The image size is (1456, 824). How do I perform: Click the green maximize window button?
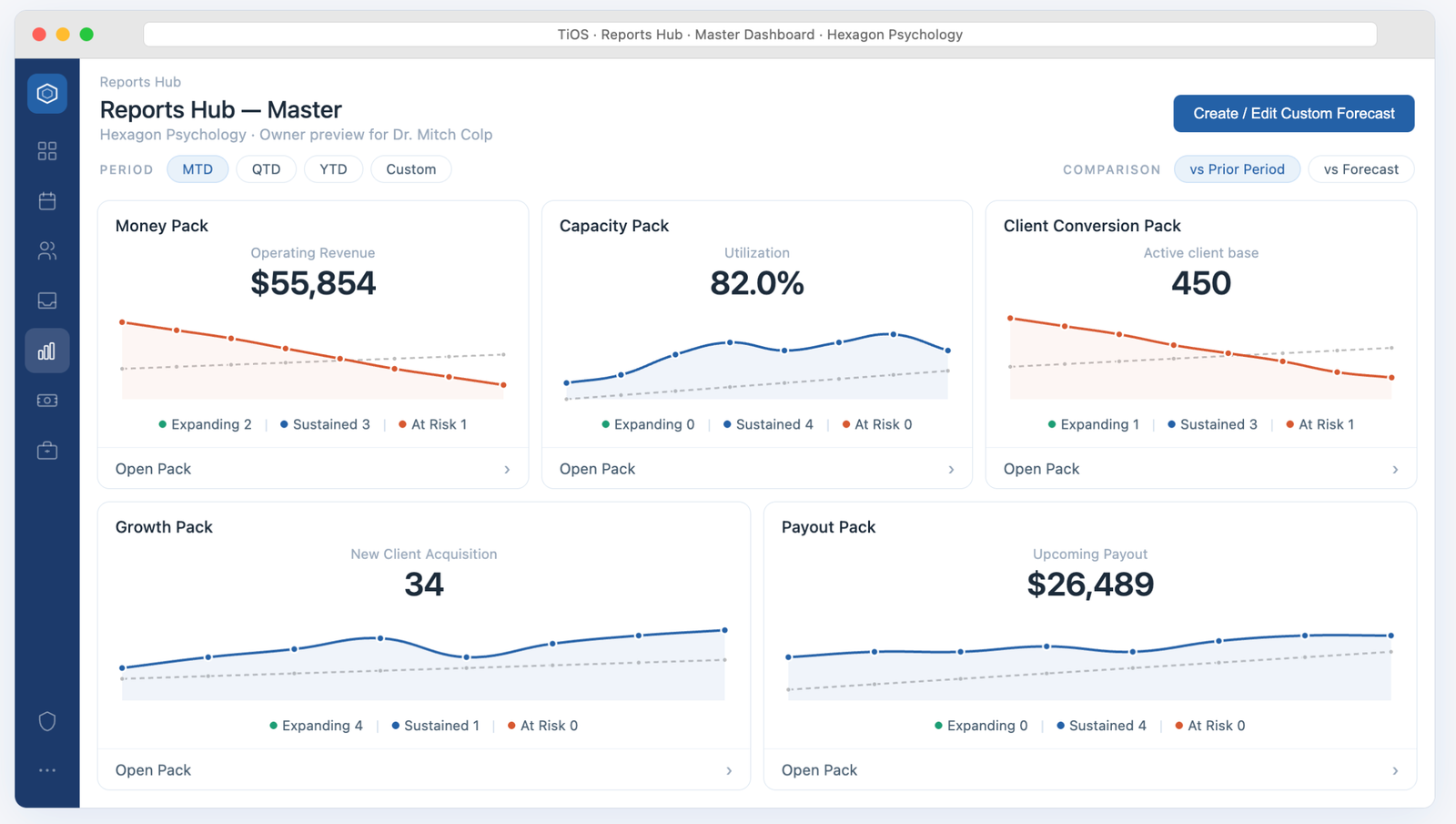coord(86,35)
